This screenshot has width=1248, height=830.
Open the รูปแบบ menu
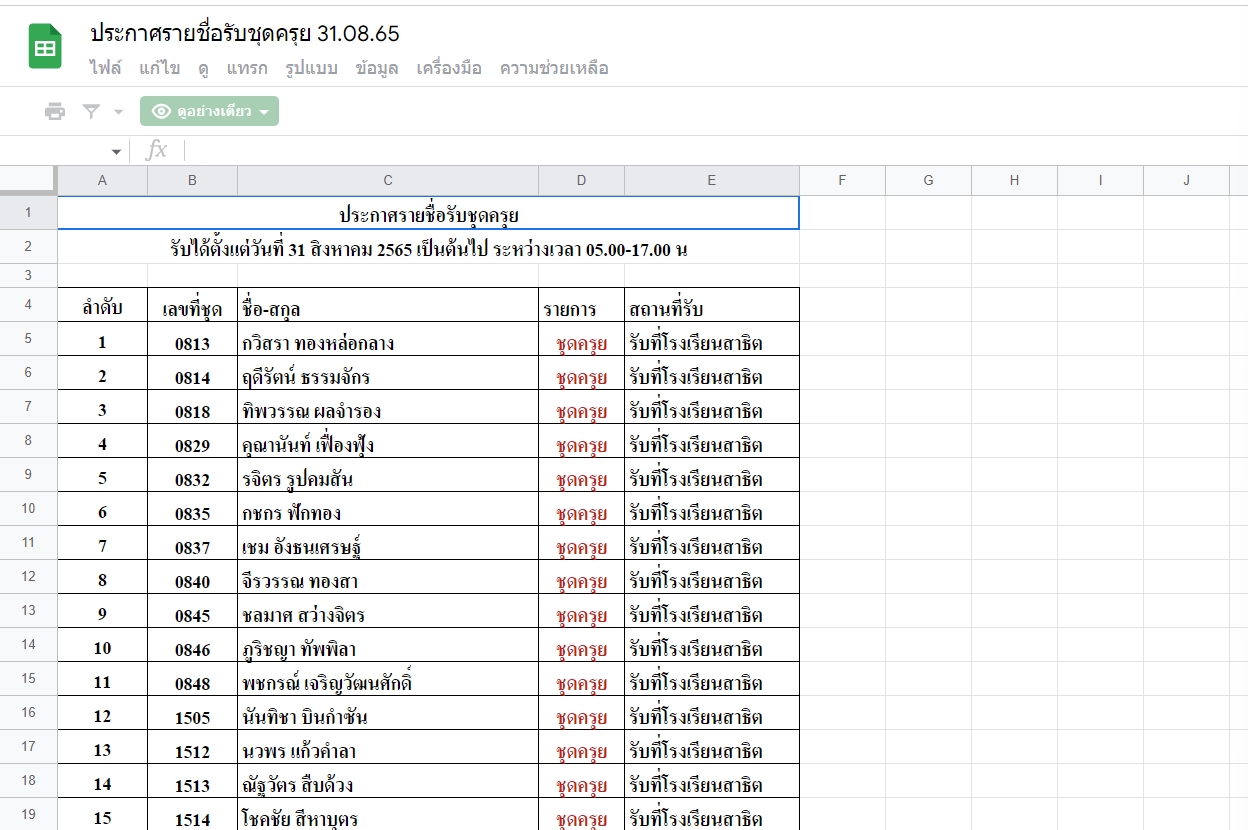(311, 69)
